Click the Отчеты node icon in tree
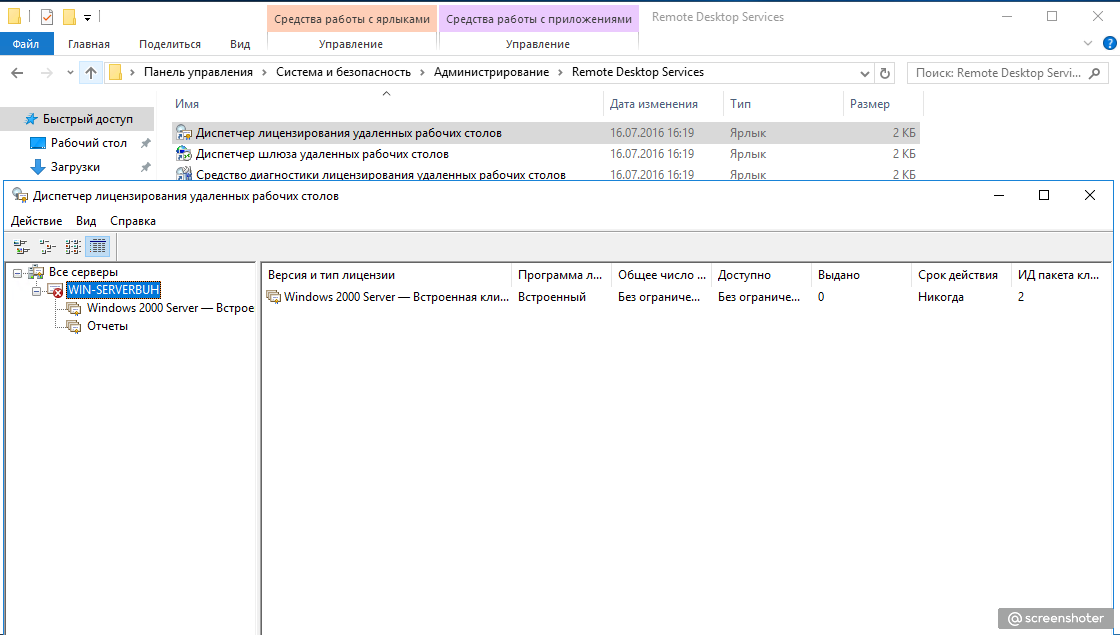This screenshot has width=1120, height=635. tap(74, 326)
